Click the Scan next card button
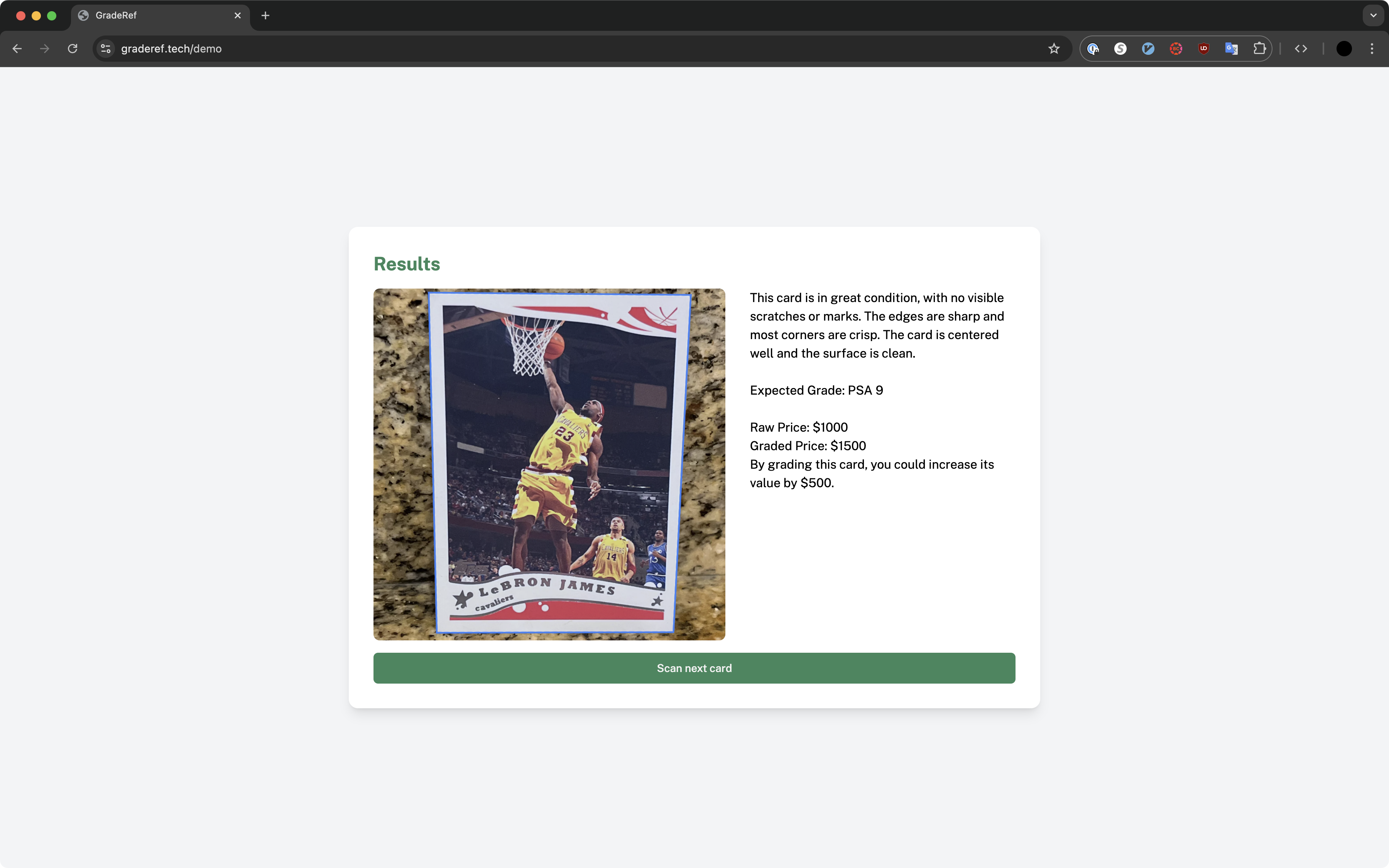Screen dimensions: 1389x868 (694, 668)
